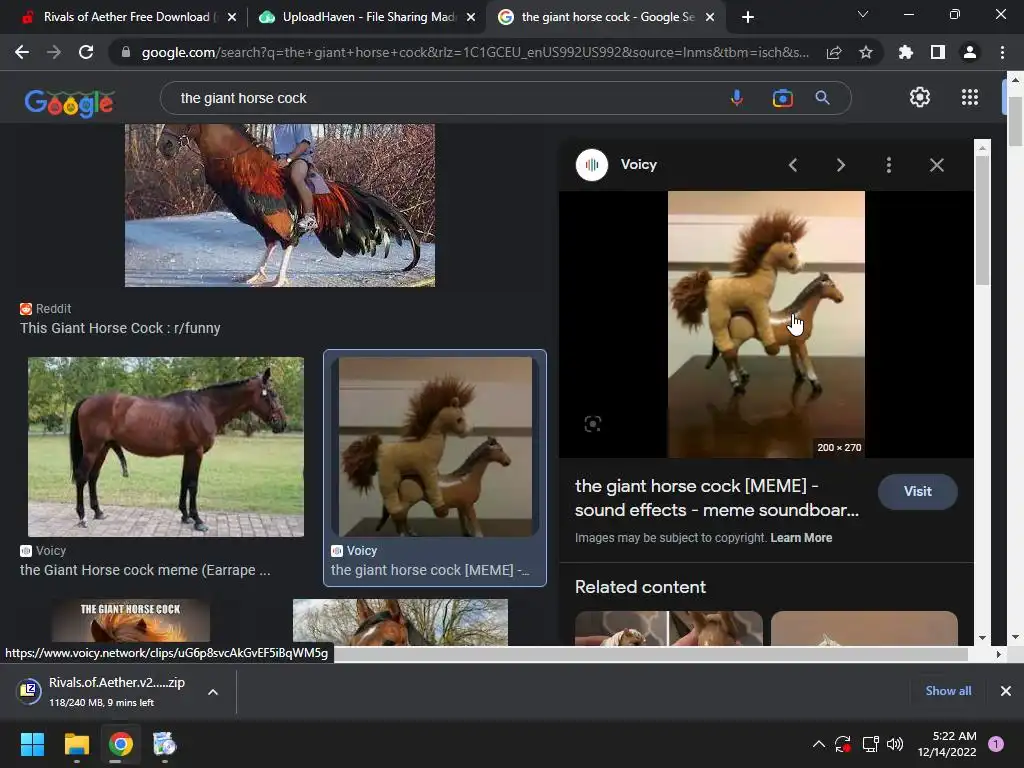Open the Giant Horse cock meme (Earrape result
Viewport: 1024px width, 768px height.
[x=145, y=570]
